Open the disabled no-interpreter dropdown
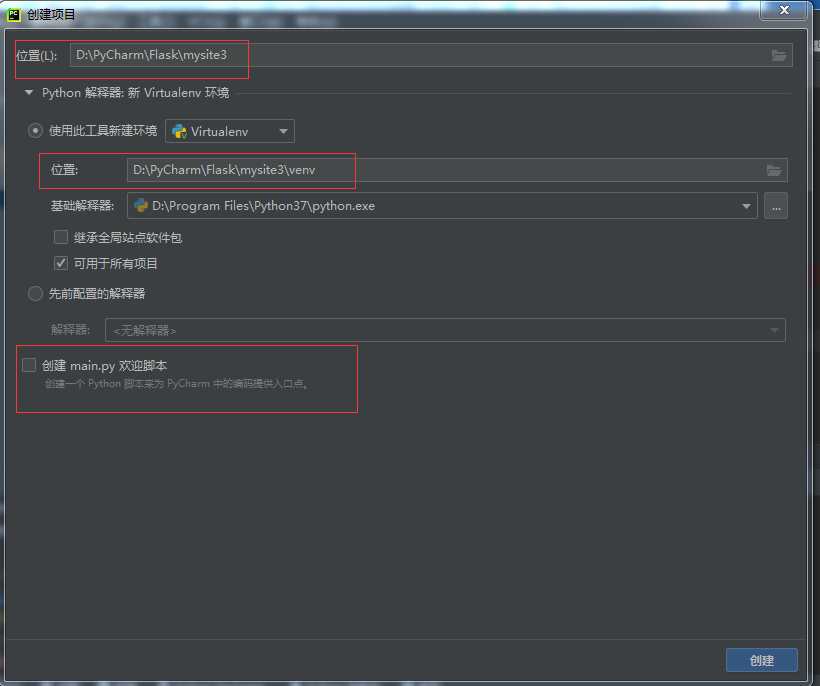This screenshot has height=686, width=820. point(445,330)
